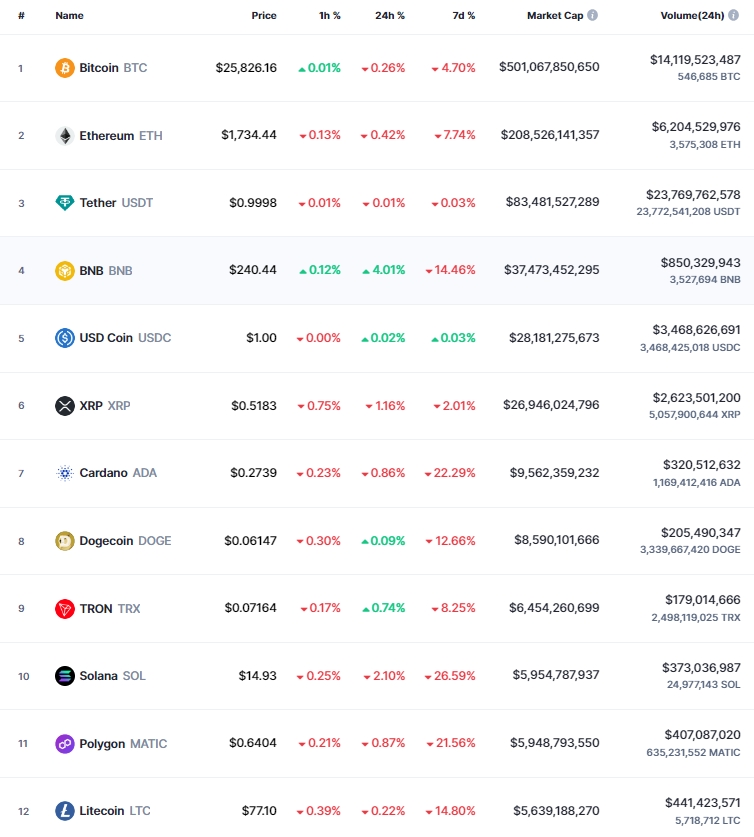
Task: Click the Volume(24h) info icon
Action: (734, 15)
